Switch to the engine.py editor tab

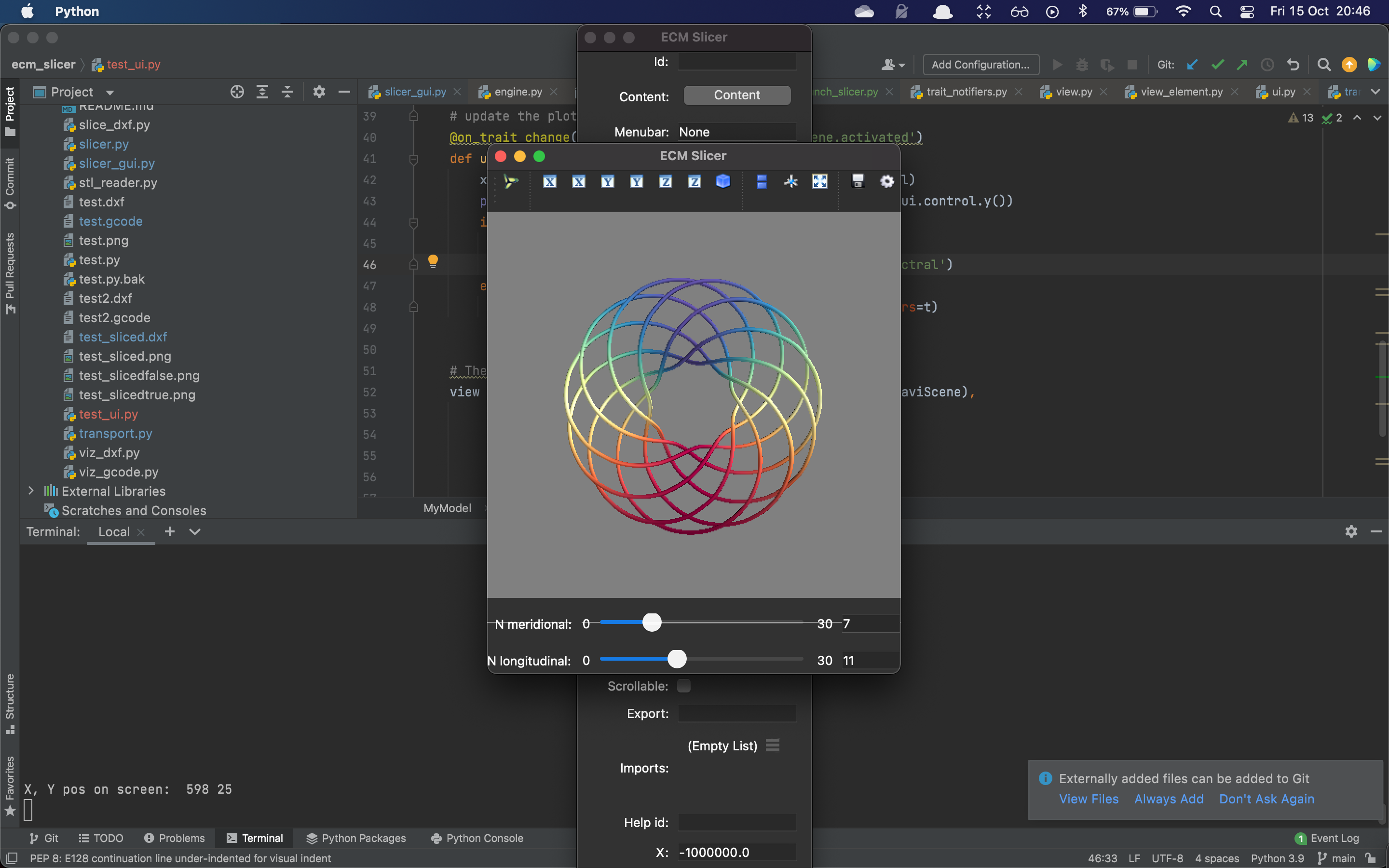click(517, 91)
